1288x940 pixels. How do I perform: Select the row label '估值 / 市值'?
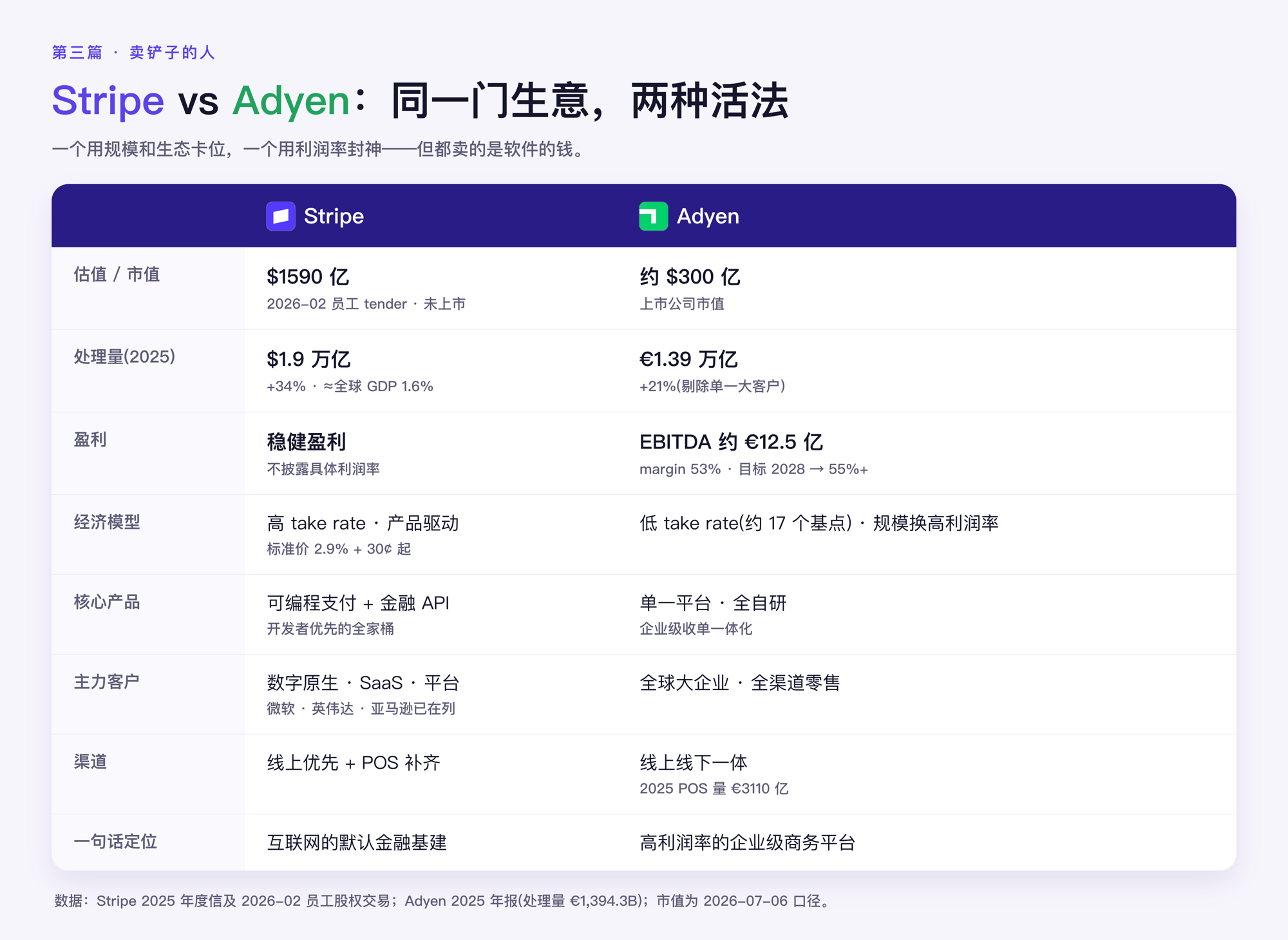click(x=117, y=274)
